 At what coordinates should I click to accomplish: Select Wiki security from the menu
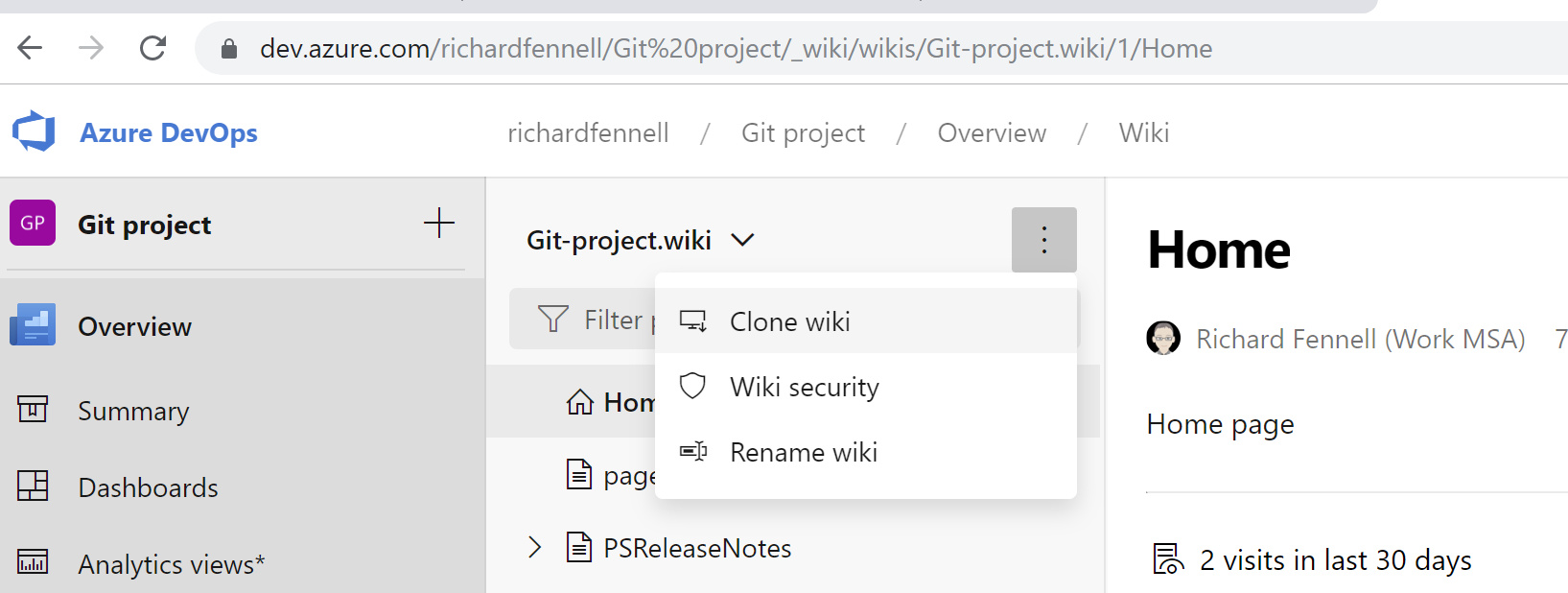805,387
